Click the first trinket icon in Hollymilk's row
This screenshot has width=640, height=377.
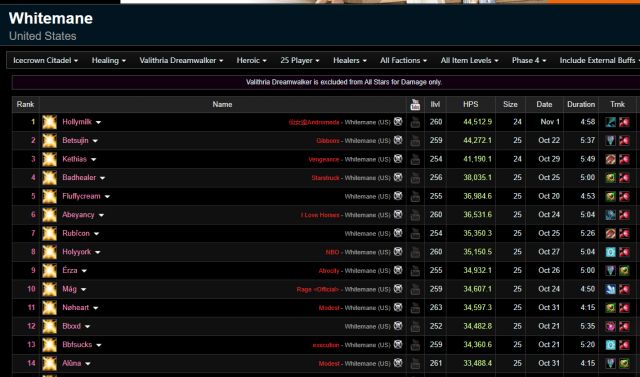(x=611, y=122)
